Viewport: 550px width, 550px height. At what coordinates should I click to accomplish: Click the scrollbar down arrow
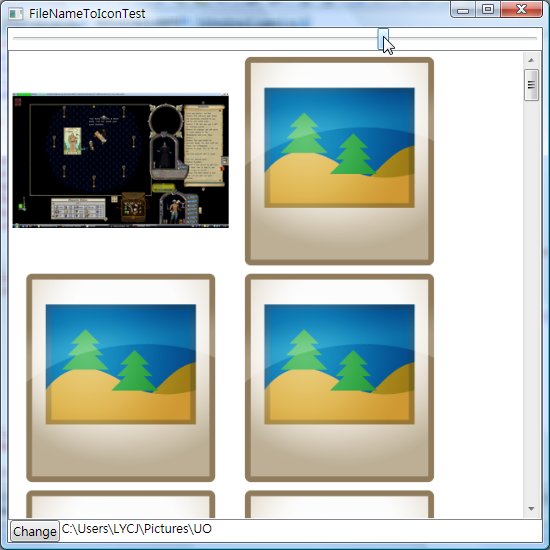(531, 509)
